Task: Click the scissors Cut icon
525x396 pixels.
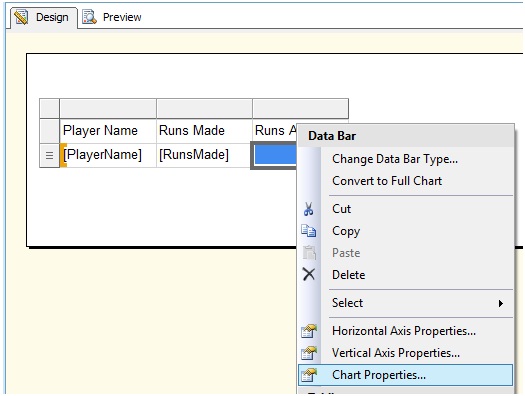Action: coord(308,209)
